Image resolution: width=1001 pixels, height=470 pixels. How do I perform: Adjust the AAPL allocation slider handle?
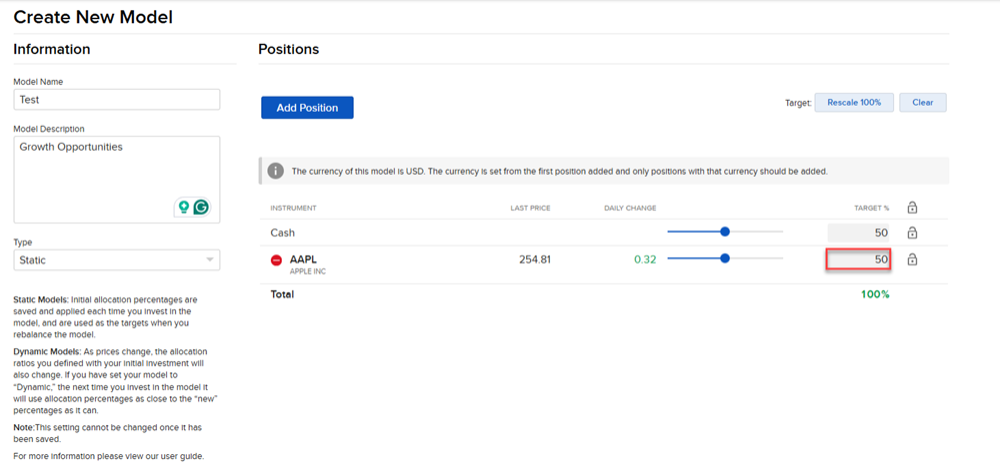(725, 259)
